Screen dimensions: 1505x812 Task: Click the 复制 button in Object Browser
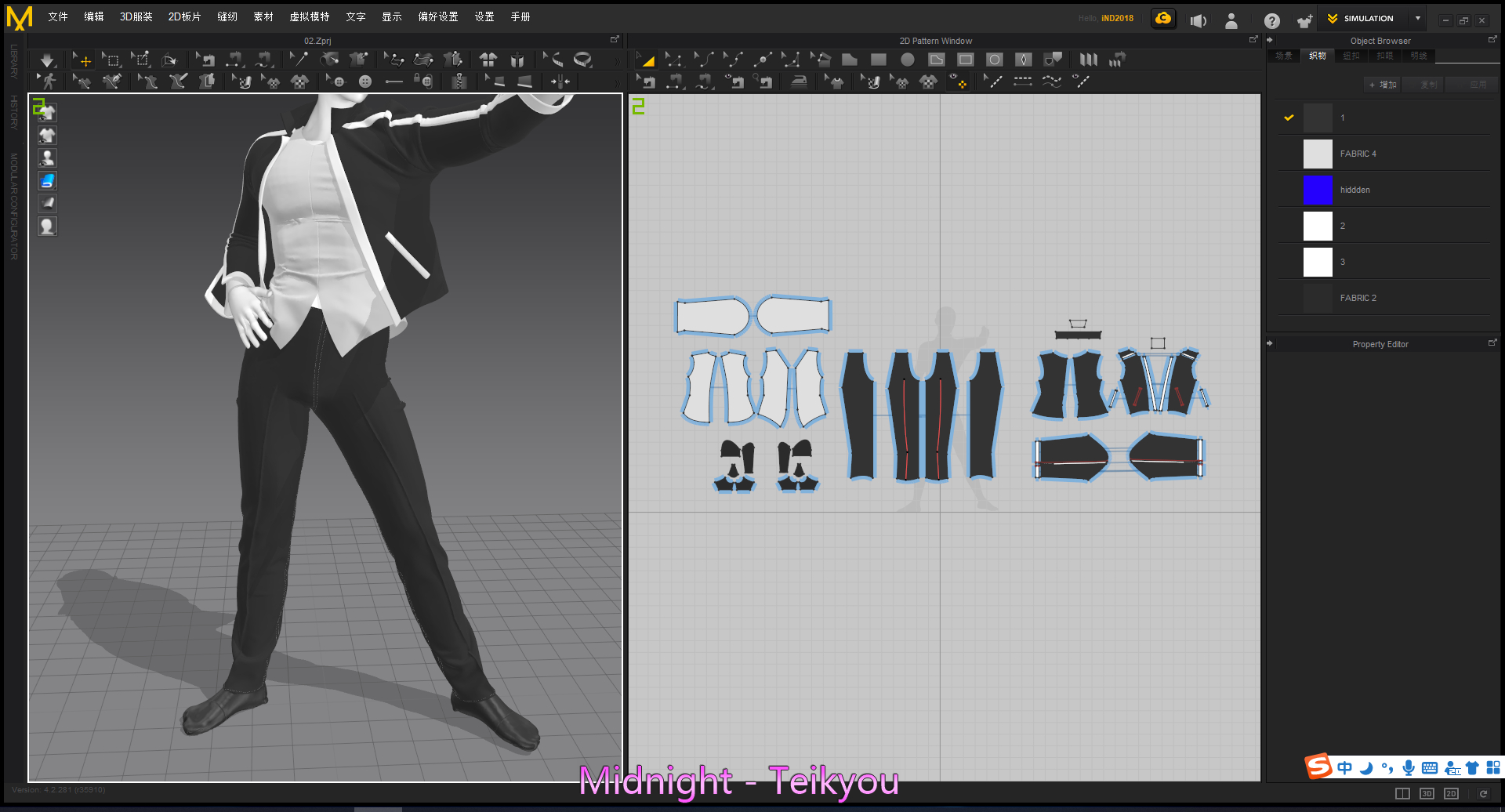1423,84
